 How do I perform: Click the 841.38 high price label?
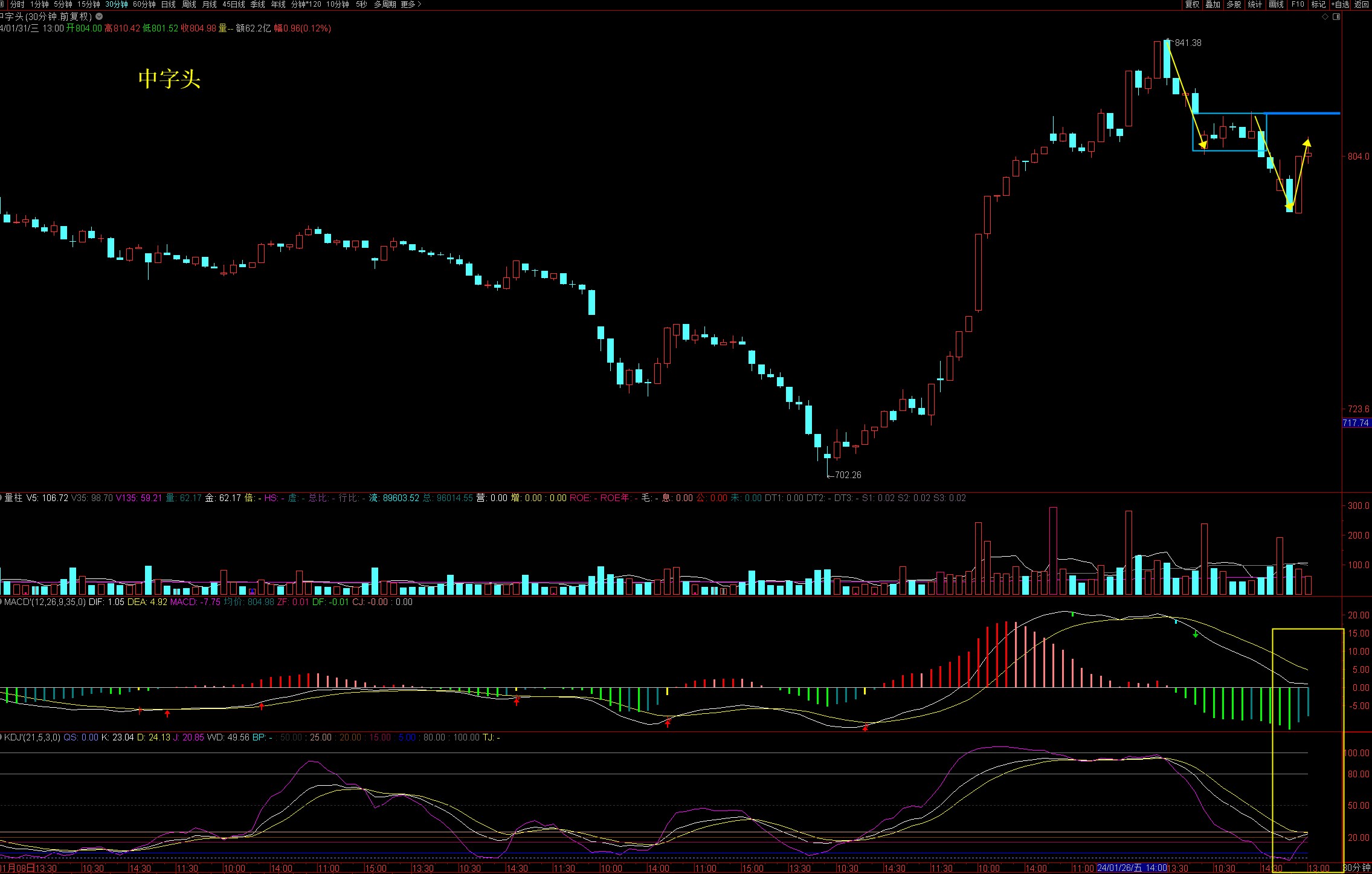point(1188,43)
